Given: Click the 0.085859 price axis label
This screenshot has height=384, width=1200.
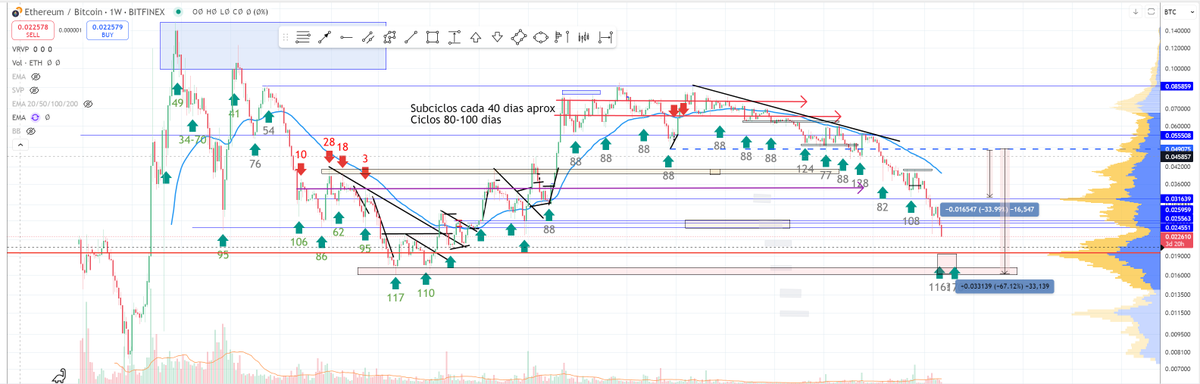Looking at the screenshot, I should (1178, 87).
